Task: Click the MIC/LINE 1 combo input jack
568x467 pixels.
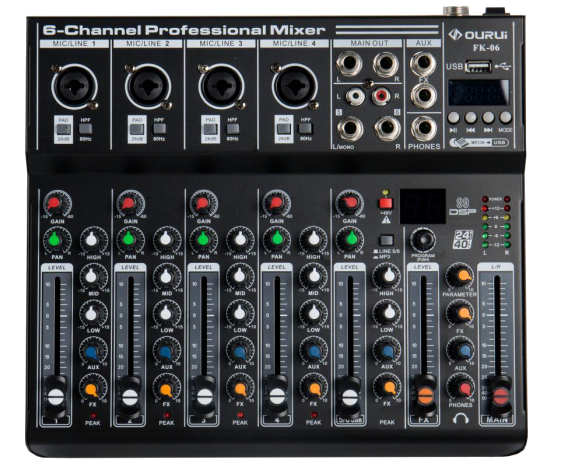Action: [74, 87]
